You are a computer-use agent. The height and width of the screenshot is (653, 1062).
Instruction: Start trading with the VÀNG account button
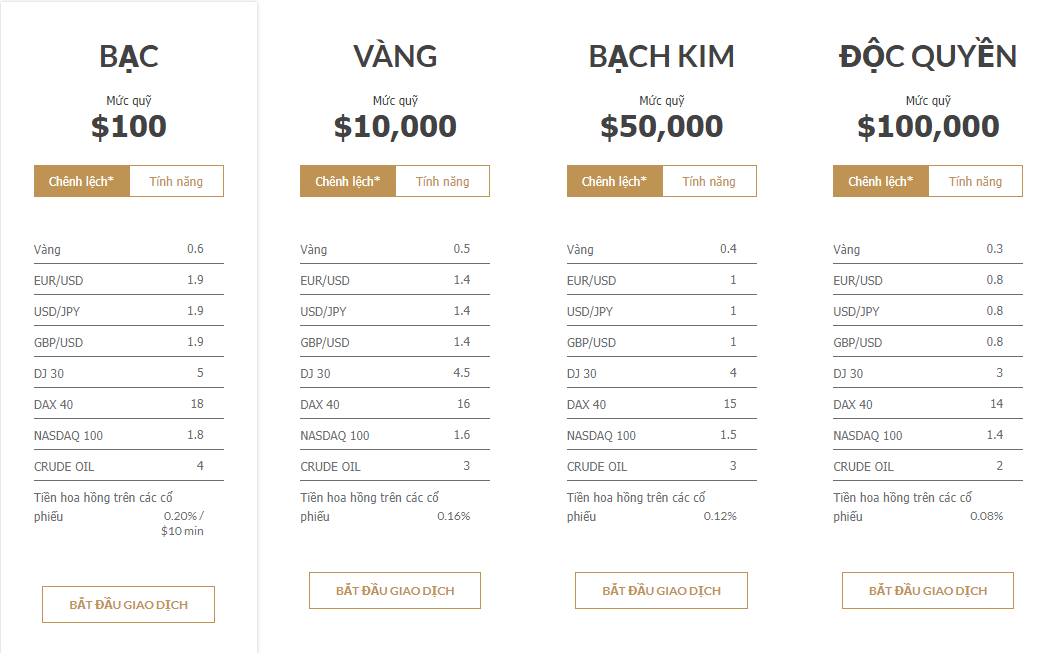(395, 591)
